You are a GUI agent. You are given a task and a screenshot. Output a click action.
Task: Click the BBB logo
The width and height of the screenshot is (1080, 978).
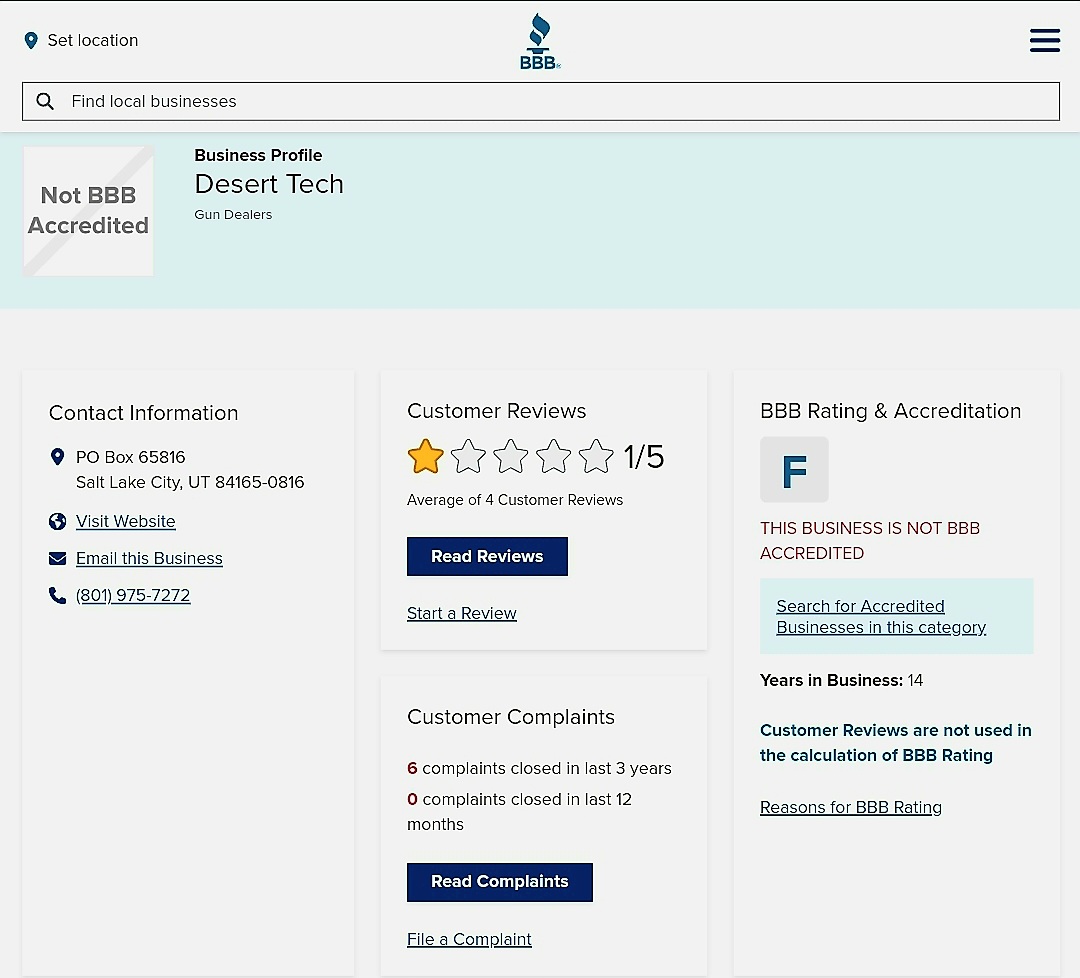(x=540, y=41)
